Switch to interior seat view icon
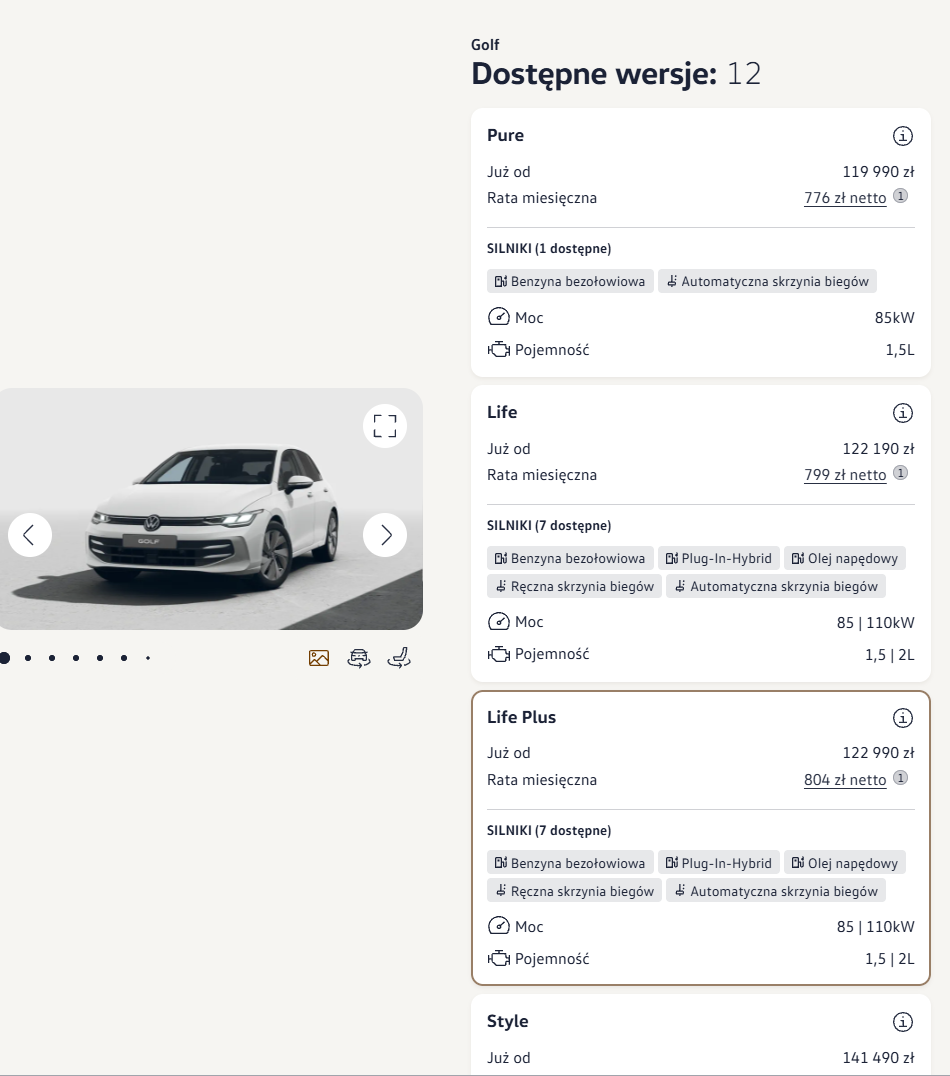Image resolution: width=950 pixels, height=1076 pixels. 399,658
